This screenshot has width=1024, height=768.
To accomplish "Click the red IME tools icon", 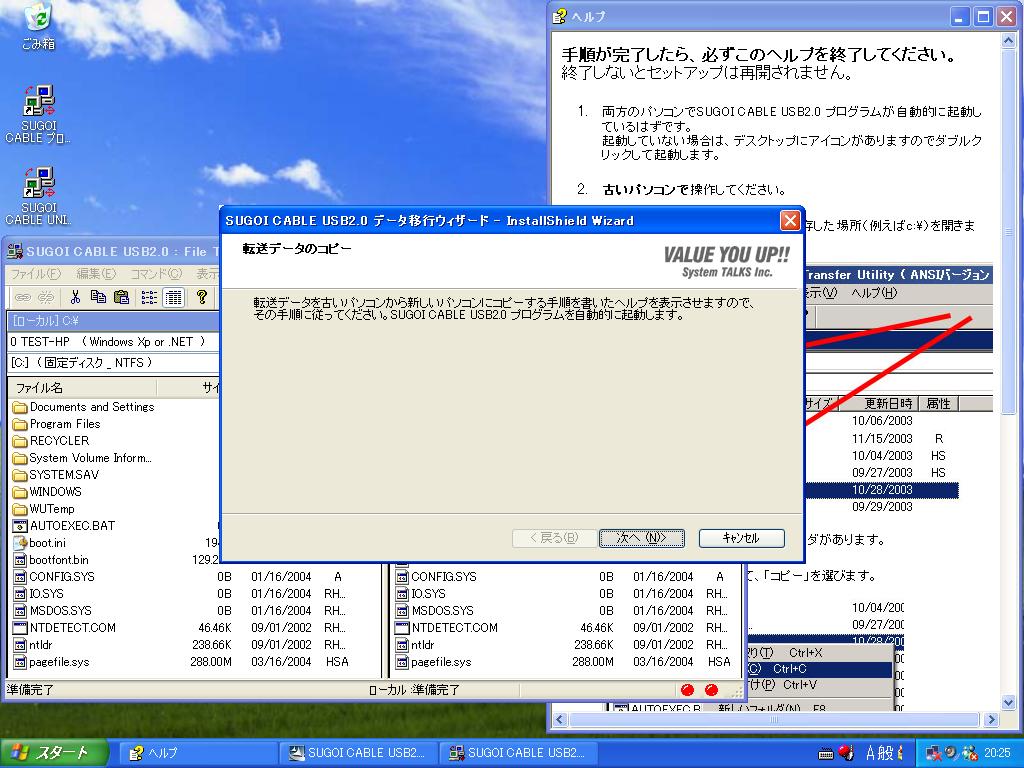I will coord(847,752).
